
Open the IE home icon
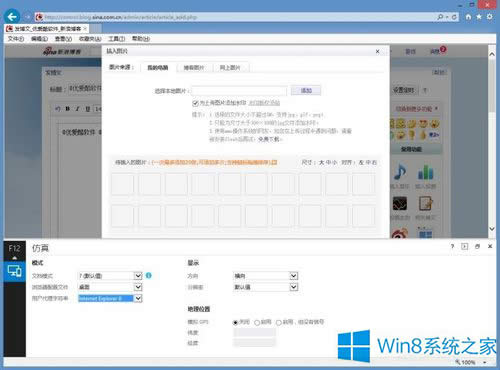tap(468, 16)
